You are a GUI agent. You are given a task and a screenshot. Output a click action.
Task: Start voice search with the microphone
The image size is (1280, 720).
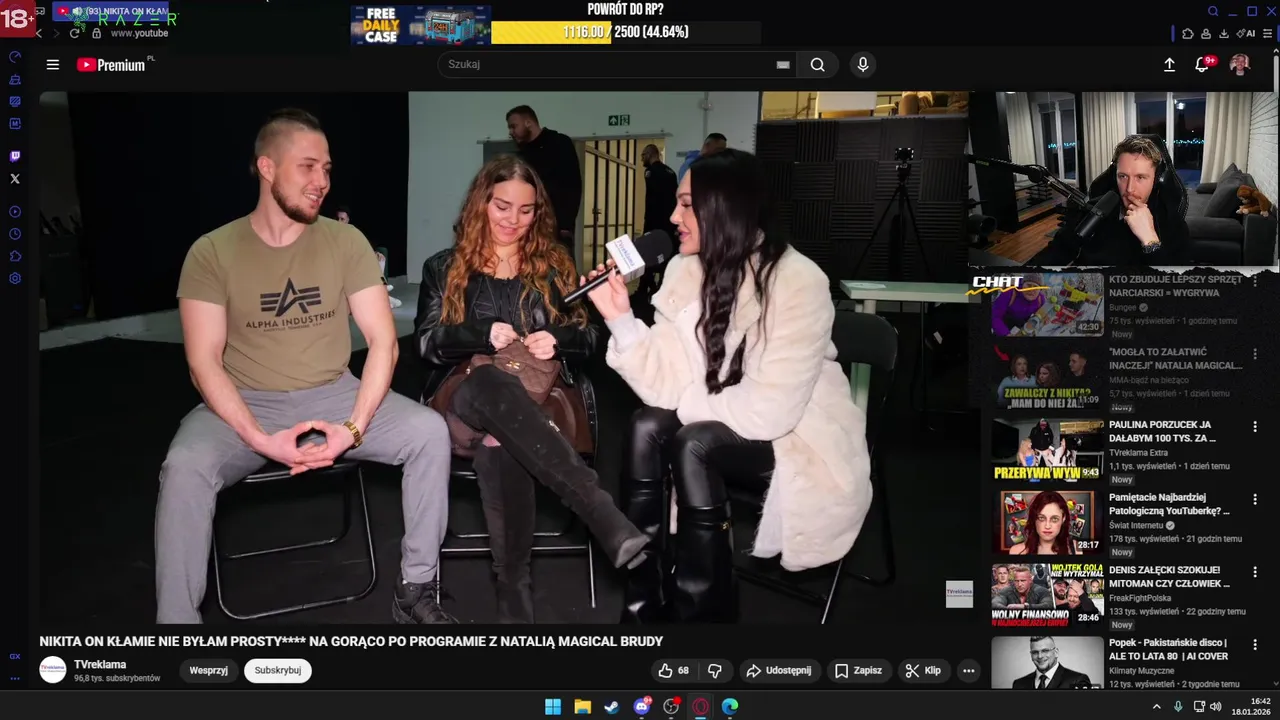tap(863, 65)
